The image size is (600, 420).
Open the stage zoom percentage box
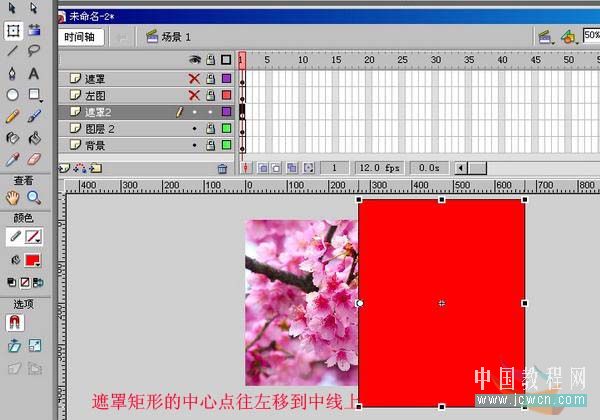[x=591, y=36]
